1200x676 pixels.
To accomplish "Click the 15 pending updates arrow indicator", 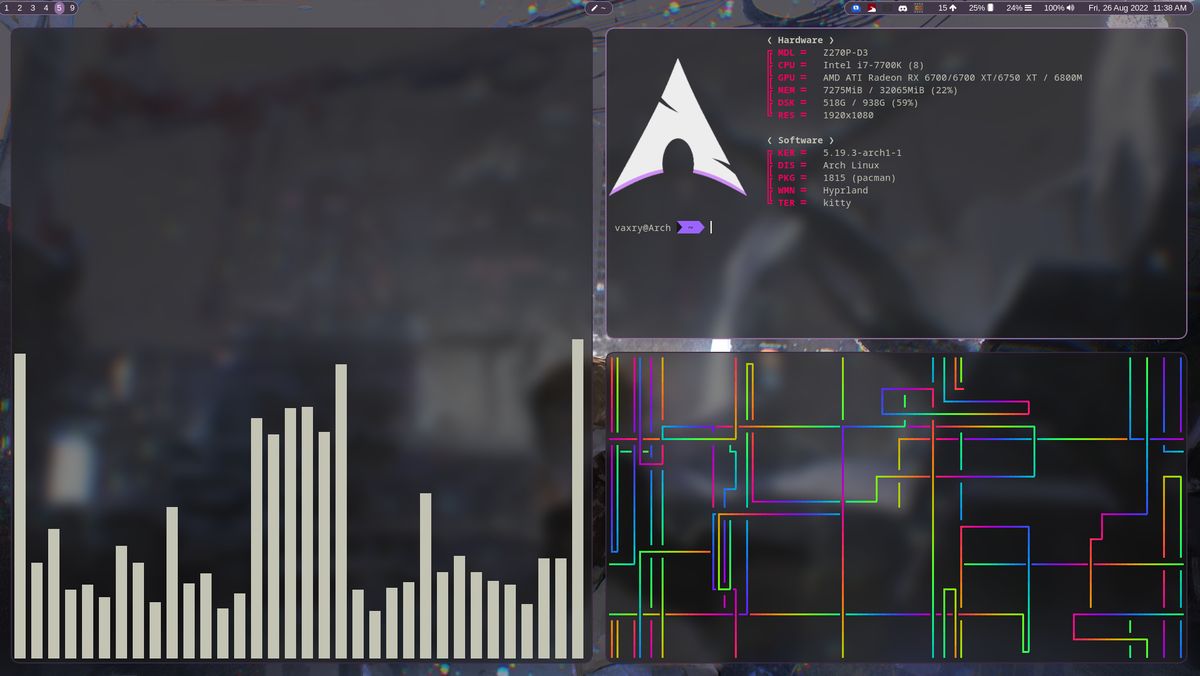I will click(947, 7).
